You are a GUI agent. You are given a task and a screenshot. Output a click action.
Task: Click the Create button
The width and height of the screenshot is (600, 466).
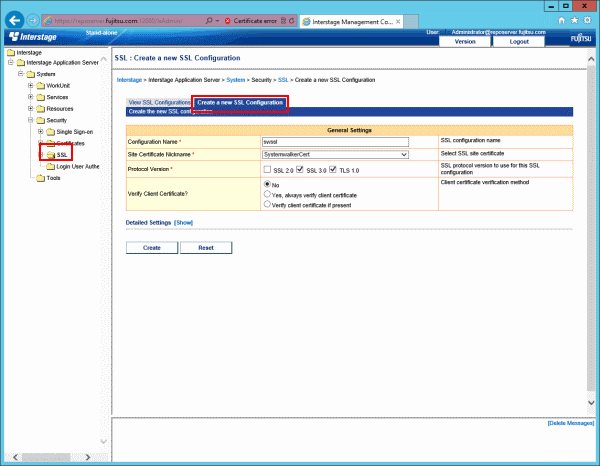(x=152, y=248)
